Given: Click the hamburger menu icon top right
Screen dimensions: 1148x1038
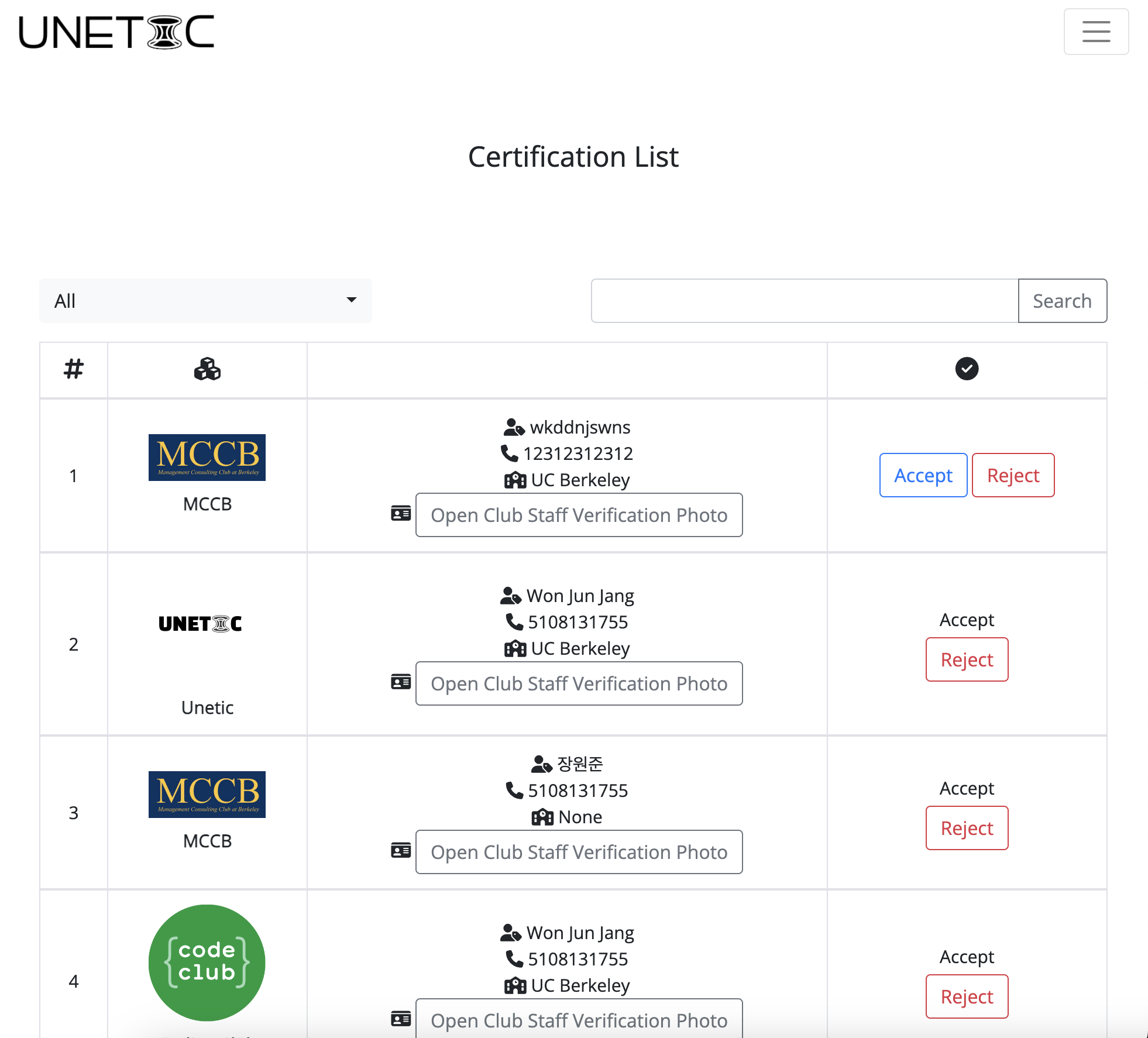Looking at the screenshot, I should pyautogui.click(x=1096, y=32).
